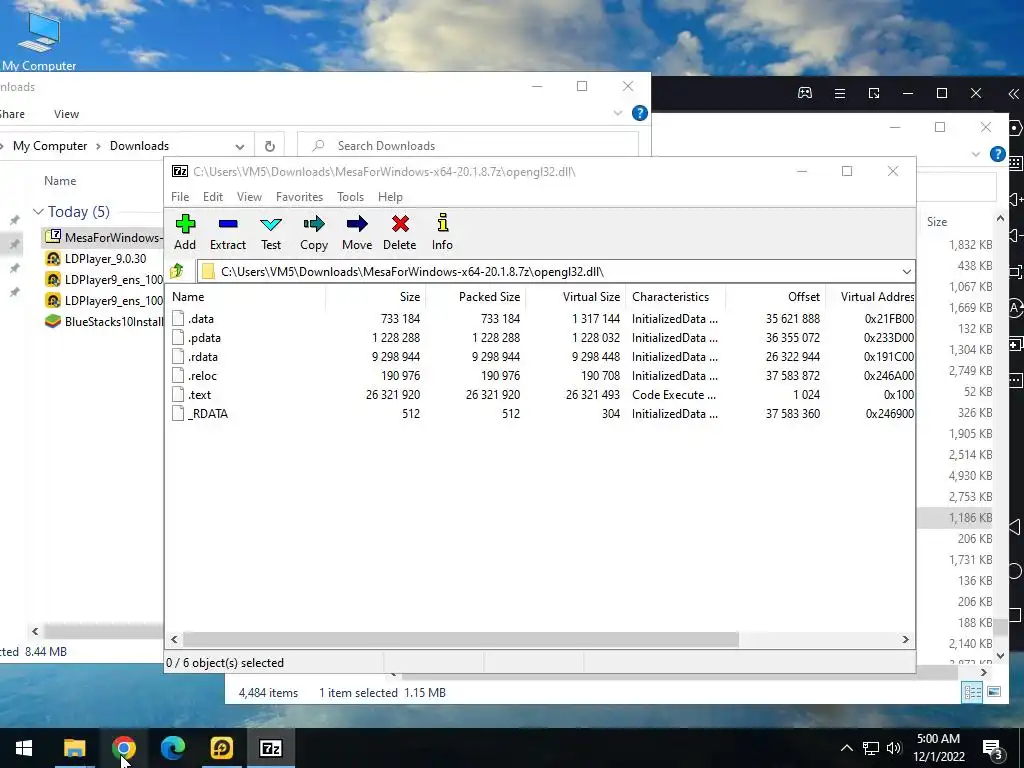Screen dimensions: 1024x768
Task: Collapse the LDPlayer side toolbar
Action: pos(1014,93)
